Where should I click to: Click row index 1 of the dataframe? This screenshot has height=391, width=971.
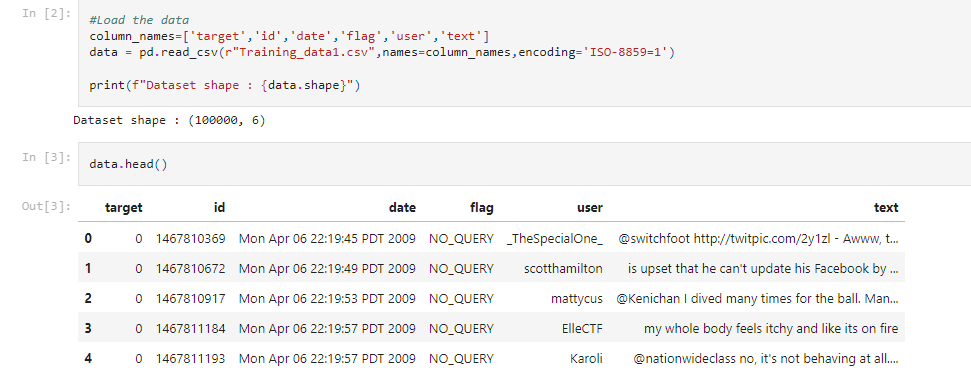(x=88, y=269)
